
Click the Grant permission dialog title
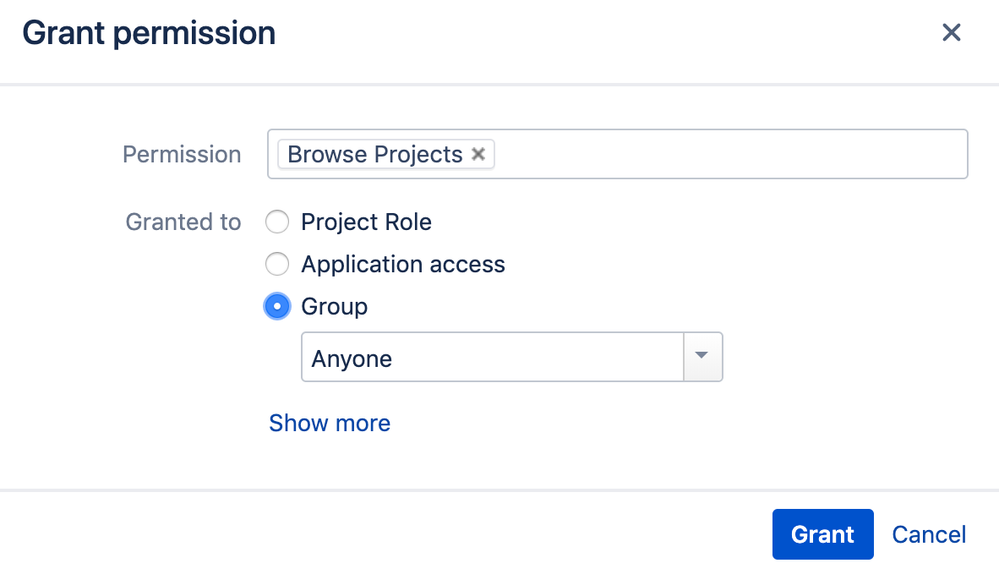(x=149, y=33)
